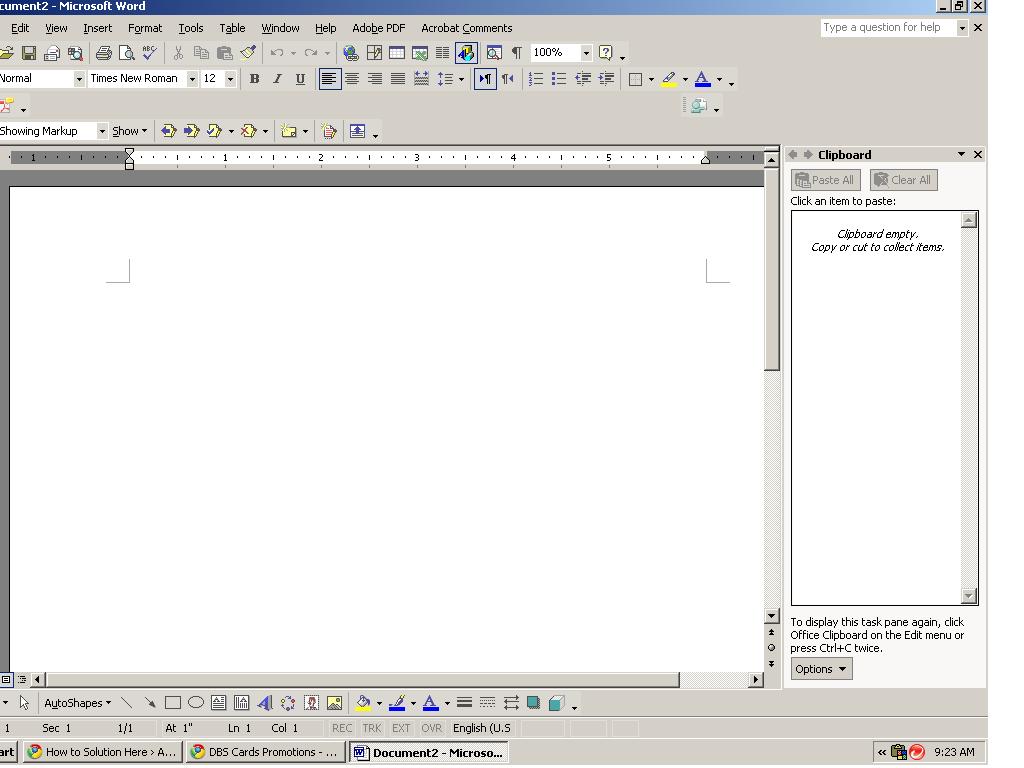
Task: Open the font size 12 dropdown
Action: click(230, 79)
